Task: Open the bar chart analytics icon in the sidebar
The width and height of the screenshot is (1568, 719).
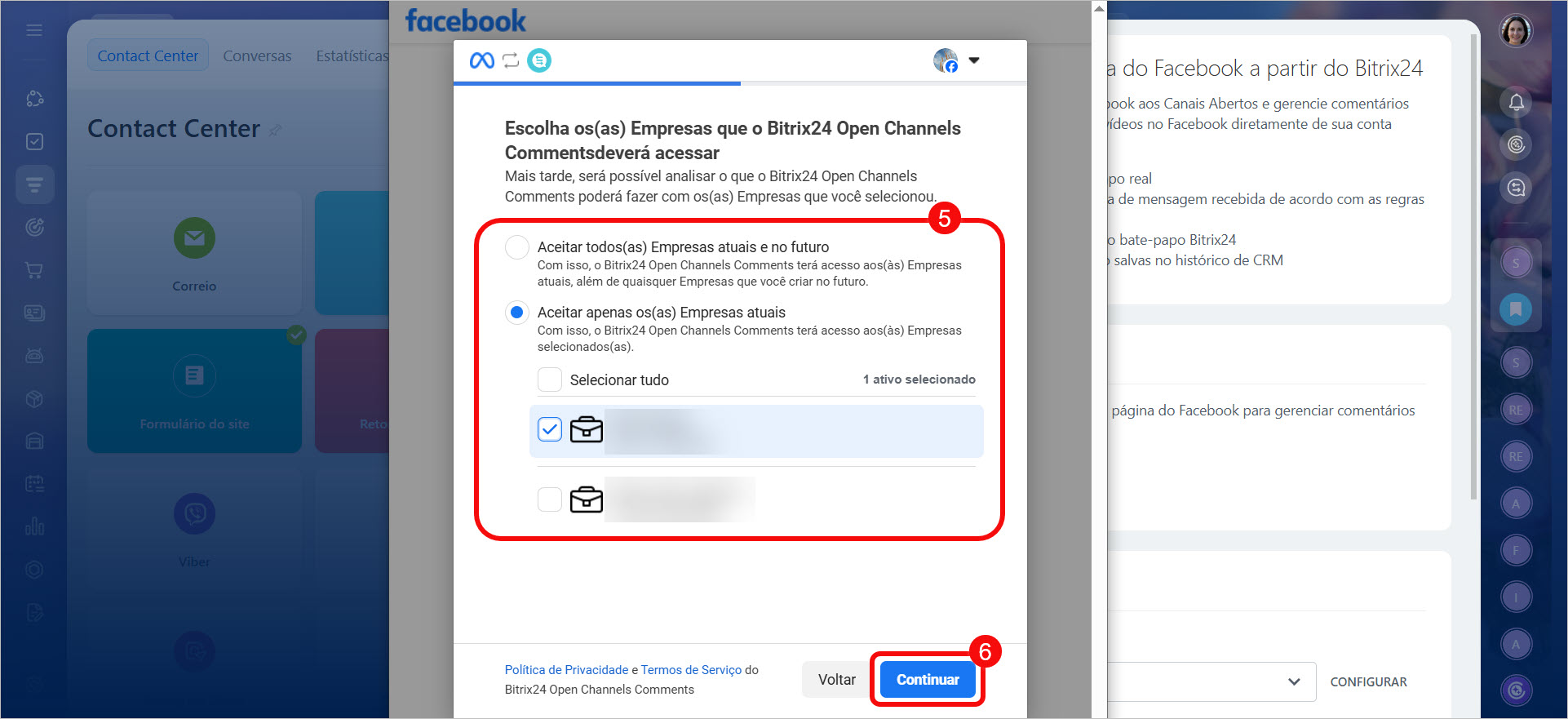Action: pos(34,526)
